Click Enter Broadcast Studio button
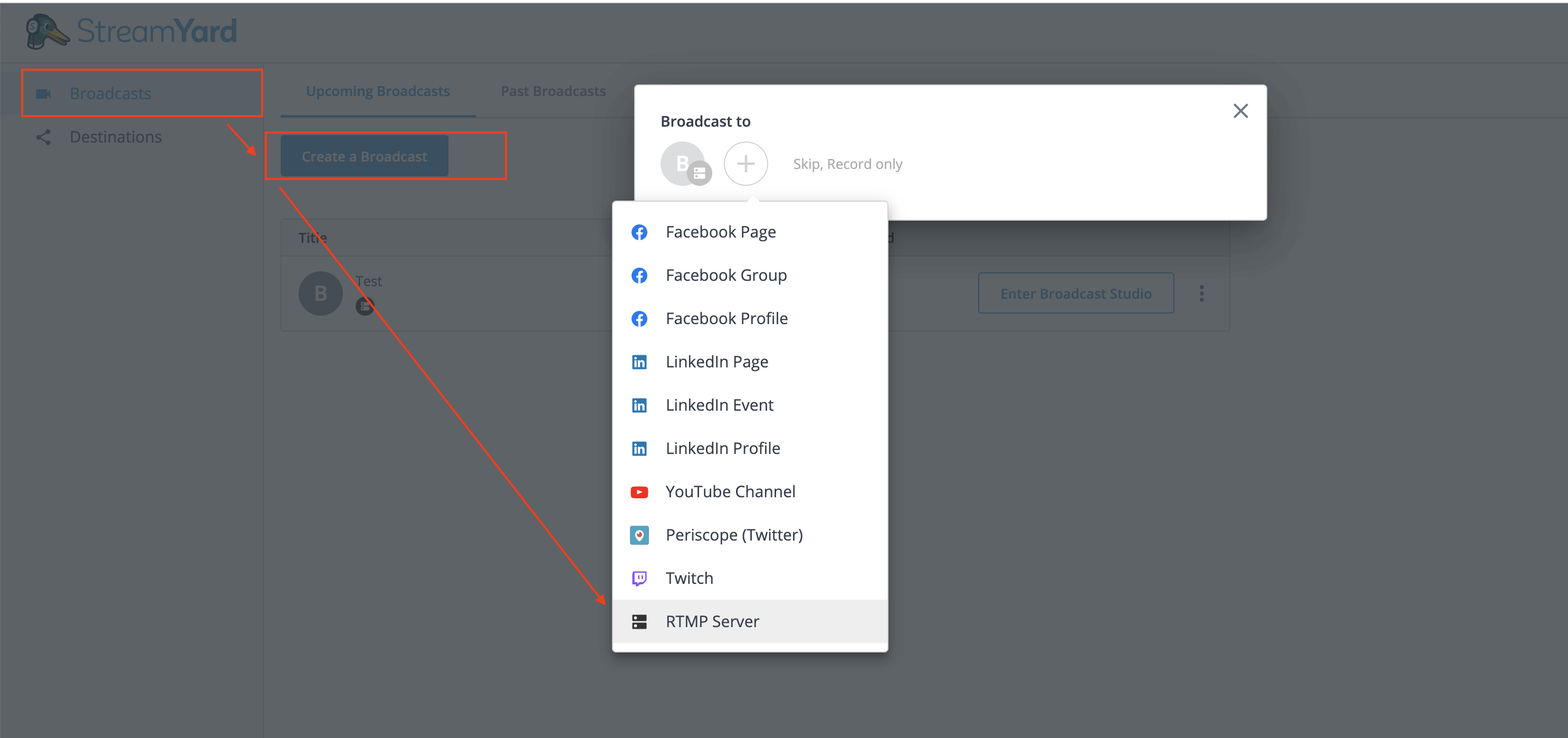Viewport: 1568px width, 738px height. [x=1076, y=294]
